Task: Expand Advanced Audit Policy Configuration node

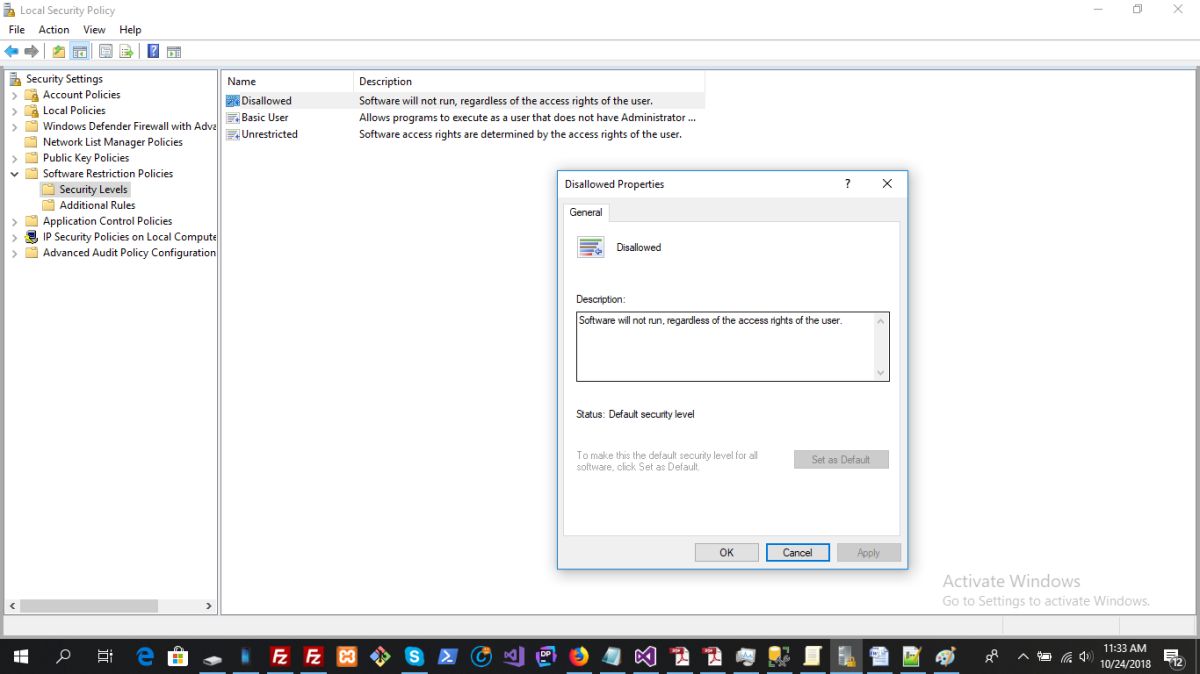Action: click(x=15, y=253)
